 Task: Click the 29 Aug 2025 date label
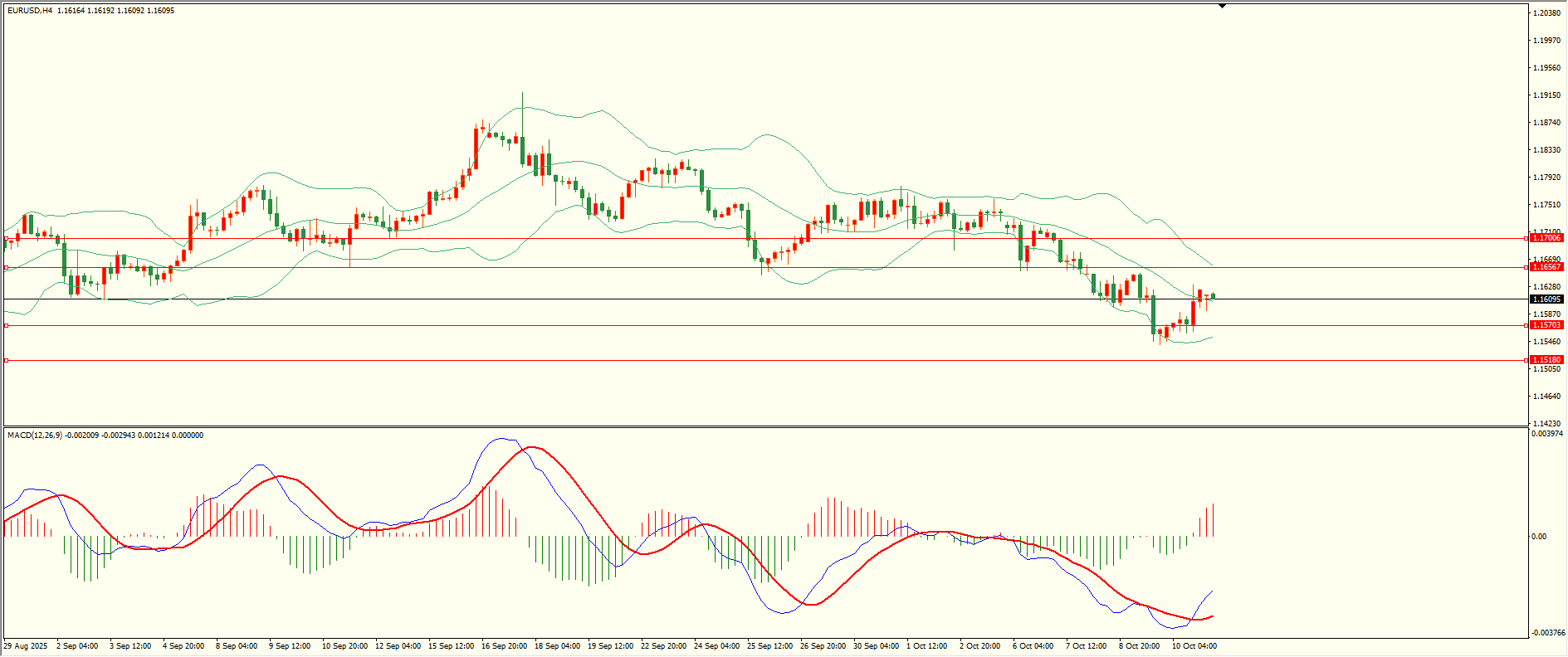26,646
